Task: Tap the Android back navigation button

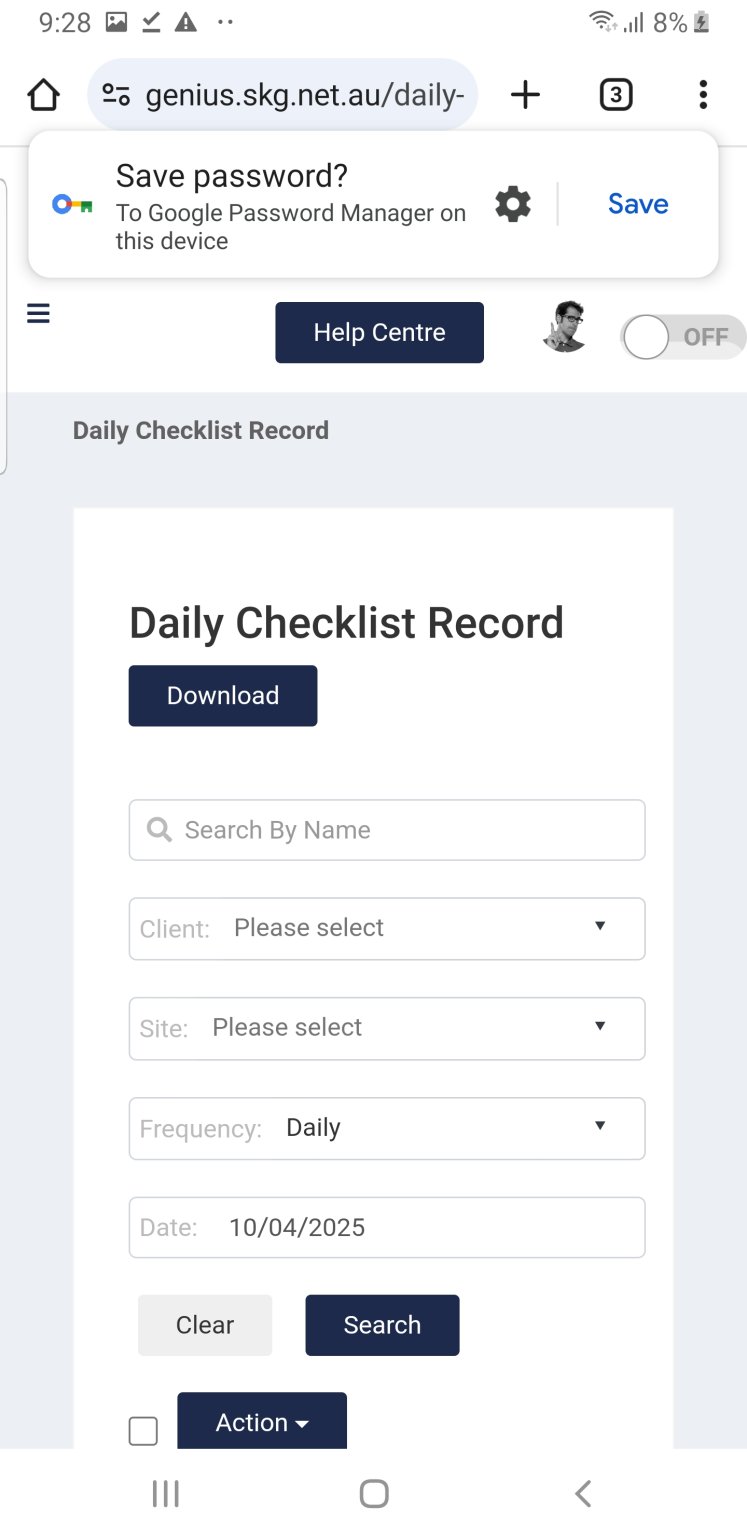Action: (582, 1492)
